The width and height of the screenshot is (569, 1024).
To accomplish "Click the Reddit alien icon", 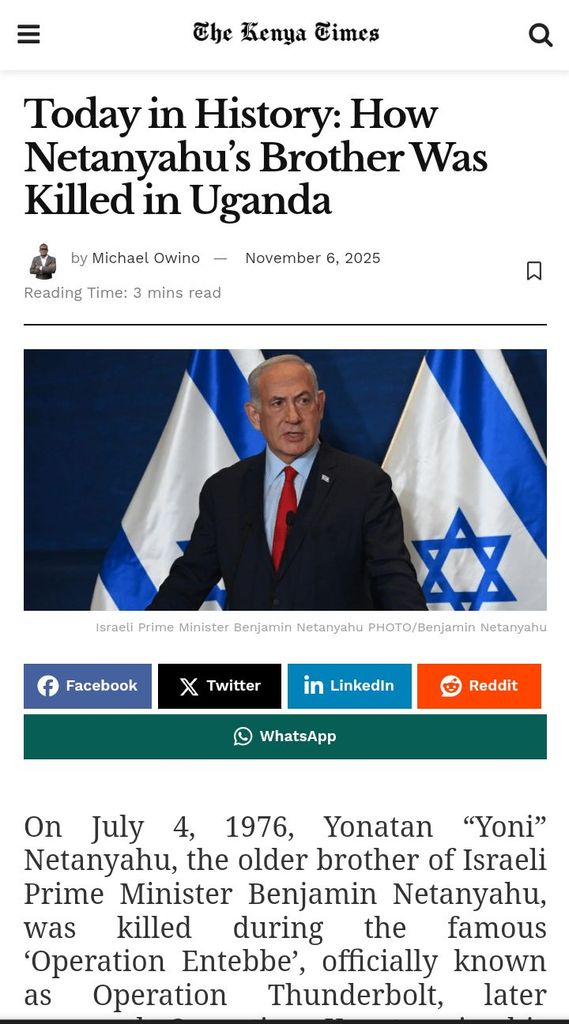I will pos(451,686).
